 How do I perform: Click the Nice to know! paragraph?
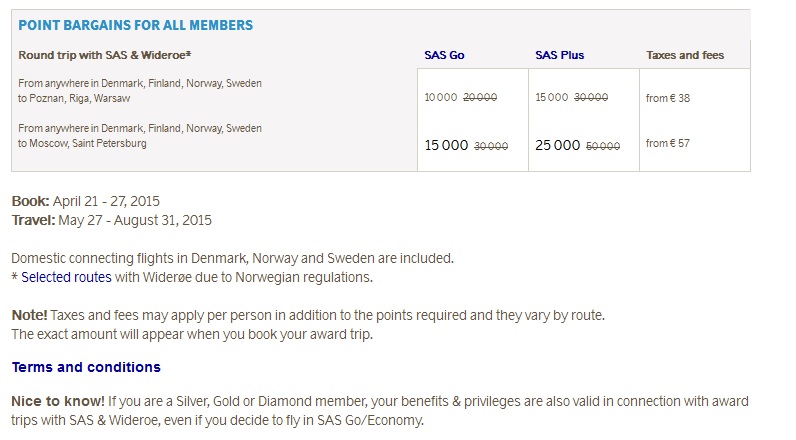coord(380,411)
